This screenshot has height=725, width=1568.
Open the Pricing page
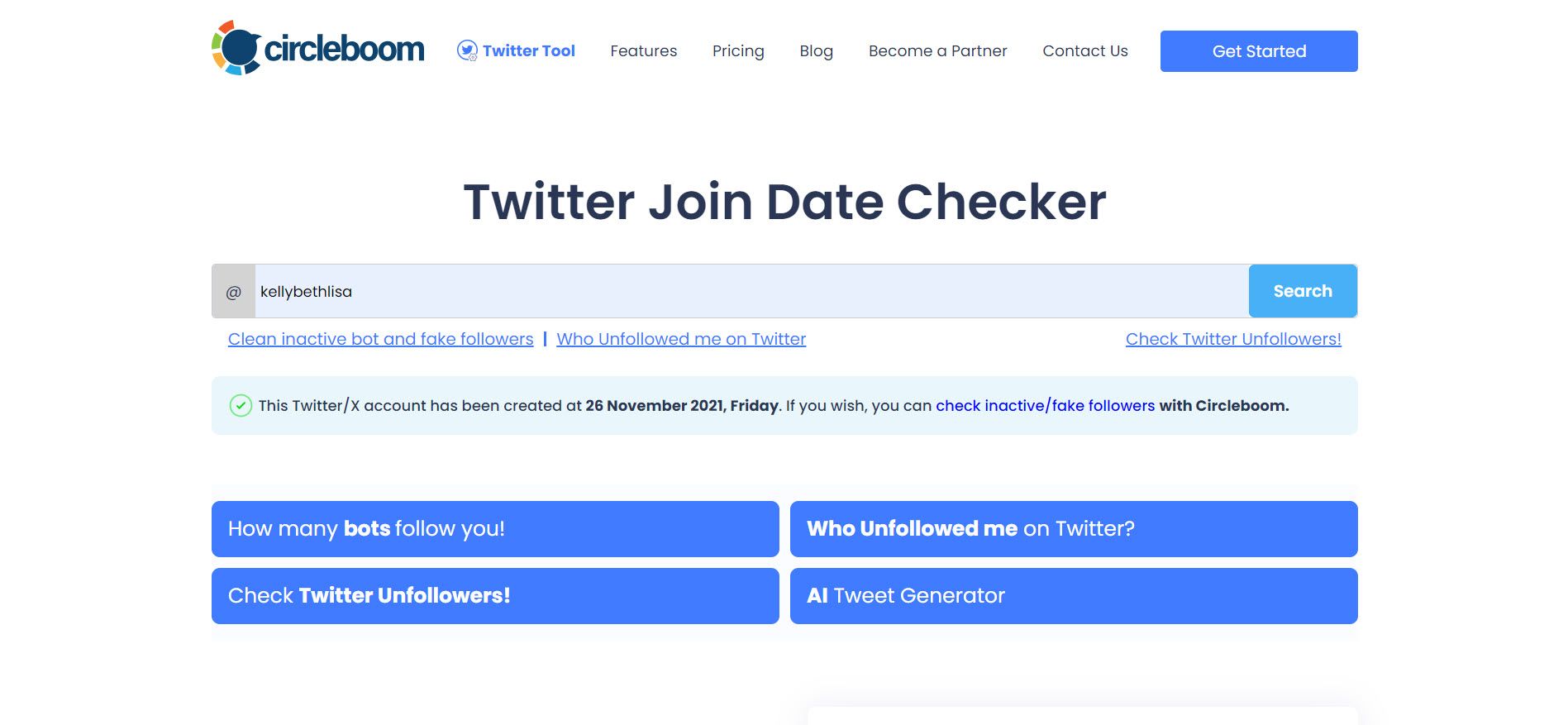[x=737, y=50]
